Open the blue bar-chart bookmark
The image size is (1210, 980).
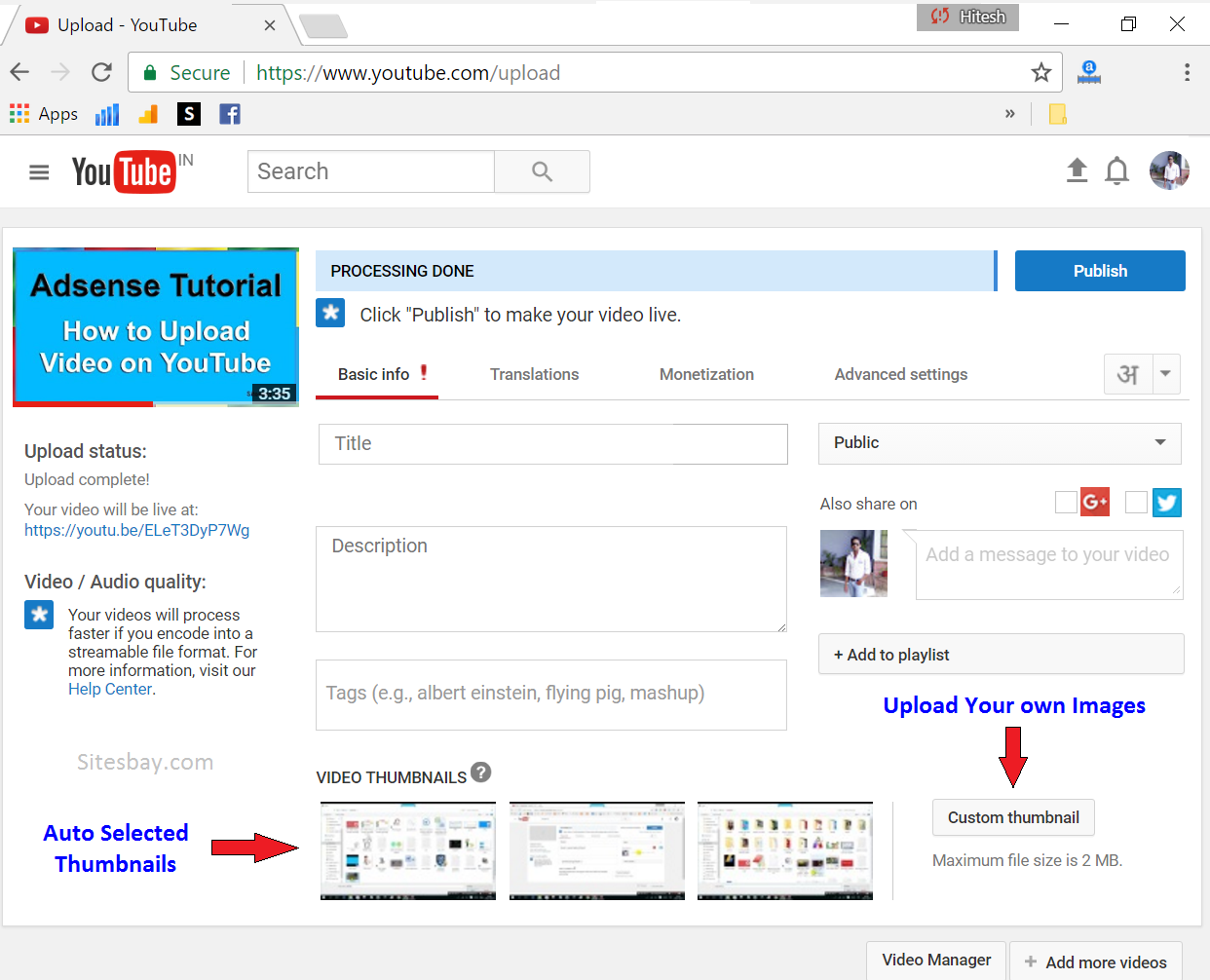pos(107,114)
